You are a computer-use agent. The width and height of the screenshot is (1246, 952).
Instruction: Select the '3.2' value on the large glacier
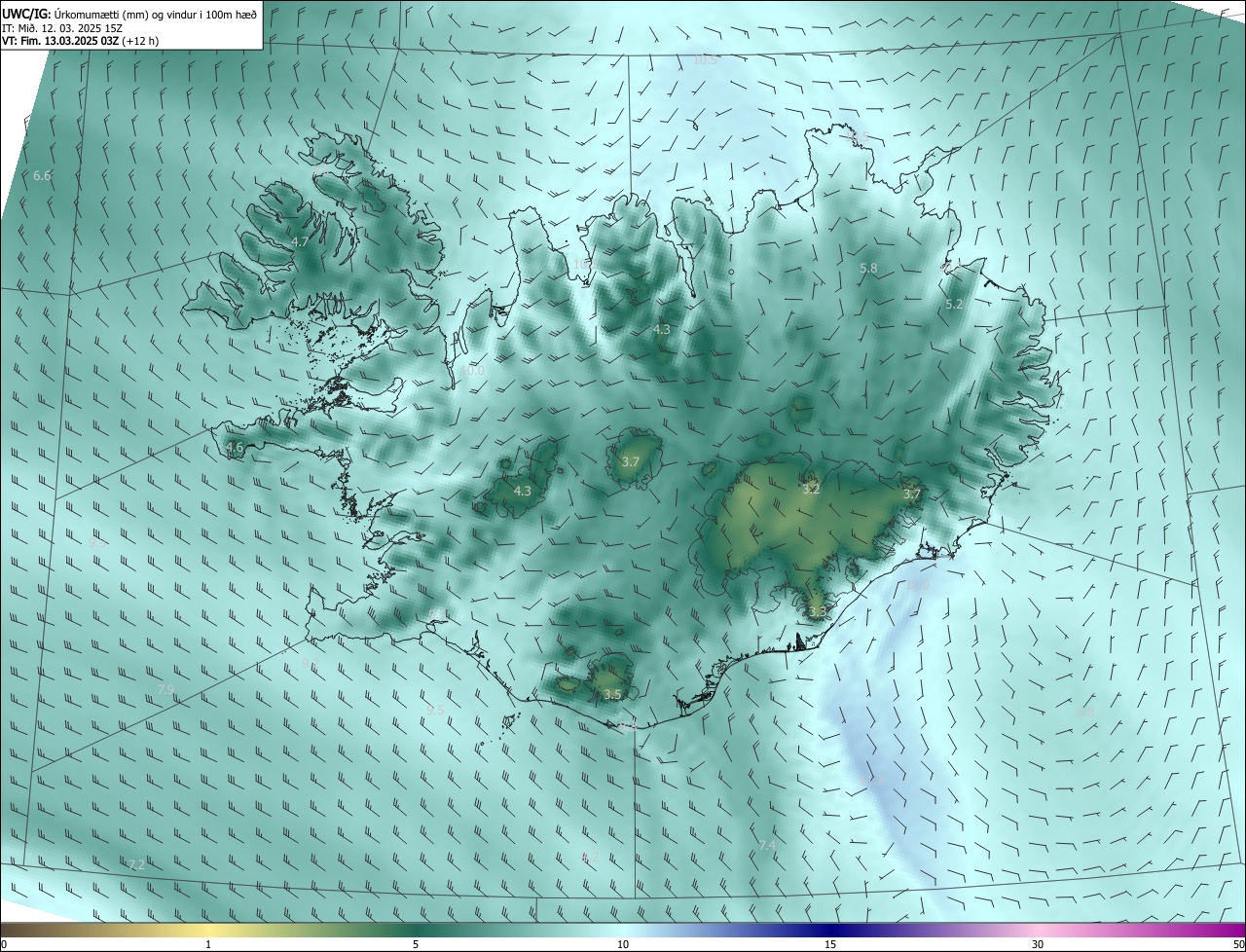811,489
